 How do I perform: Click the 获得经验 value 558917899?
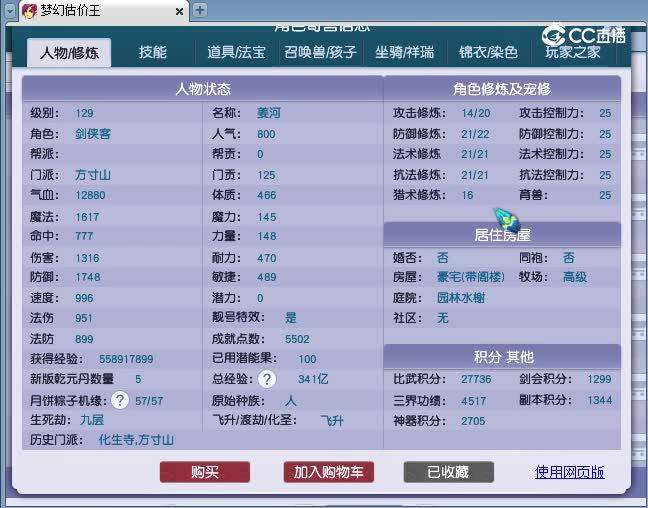click(126, 359)
